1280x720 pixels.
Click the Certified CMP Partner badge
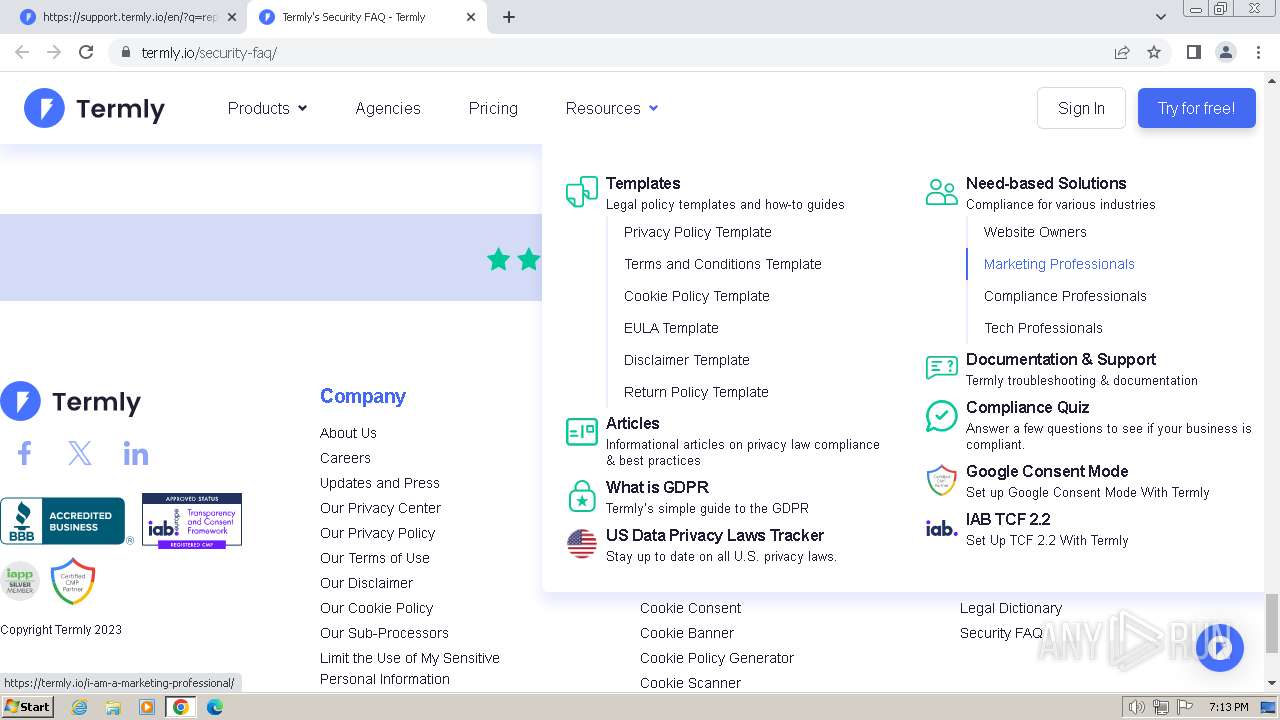(x=73, y=581)
